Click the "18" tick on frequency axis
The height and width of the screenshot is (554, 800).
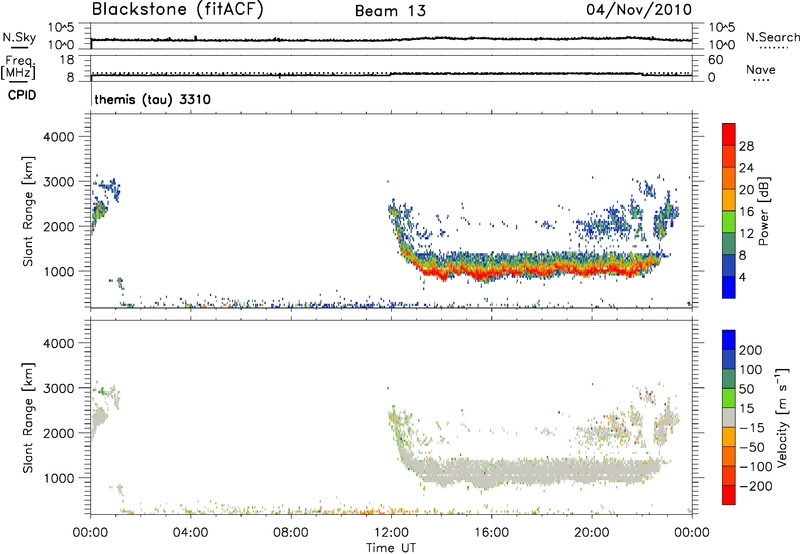click(67, 60)
